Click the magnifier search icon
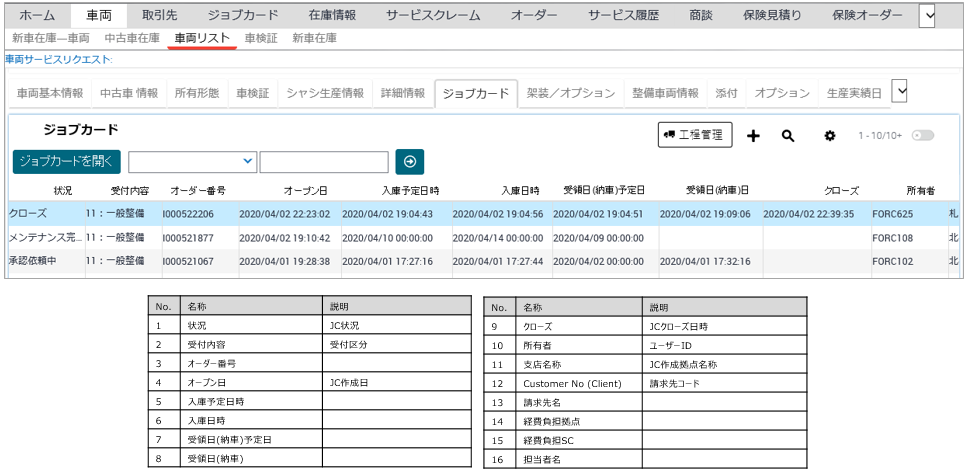This screenshot has width=968, height=475. (x=788, y=136)
